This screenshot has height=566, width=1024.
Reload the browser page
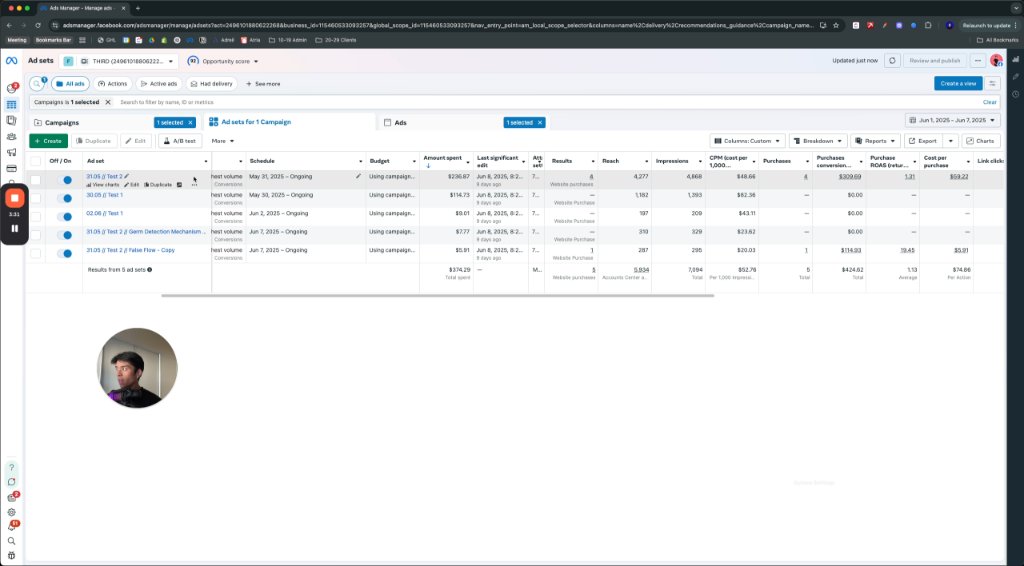[38, 25]
